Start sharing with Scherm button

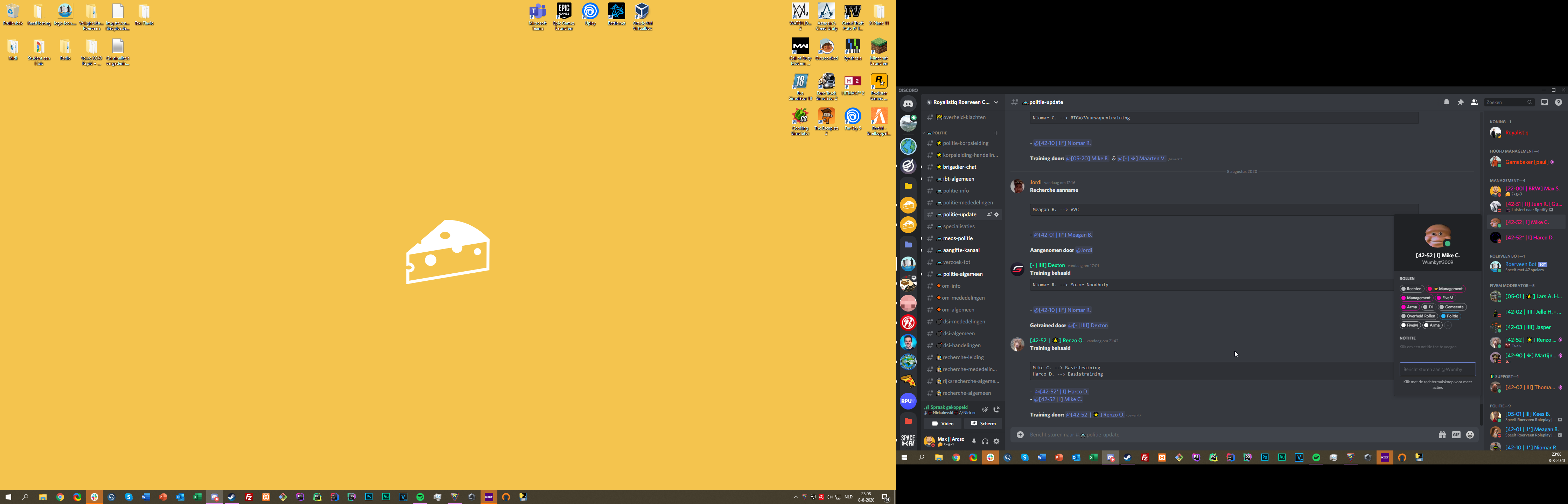click(x=983, y=423)
